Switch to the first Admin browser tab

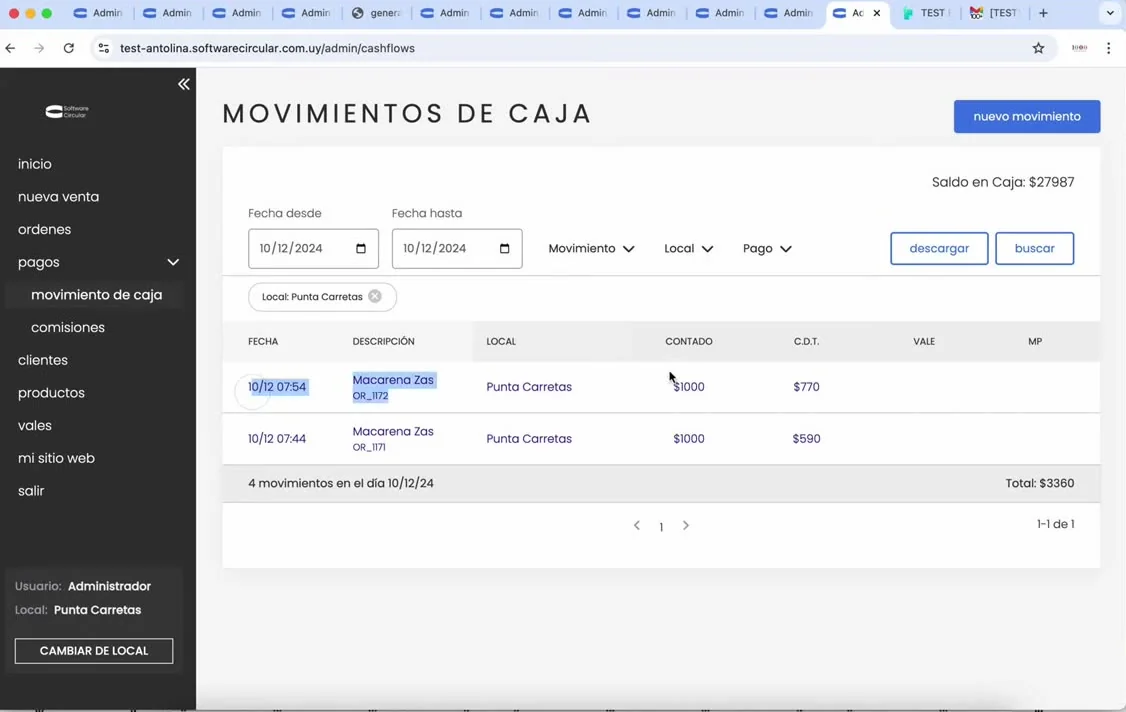(x=98, y=13)
